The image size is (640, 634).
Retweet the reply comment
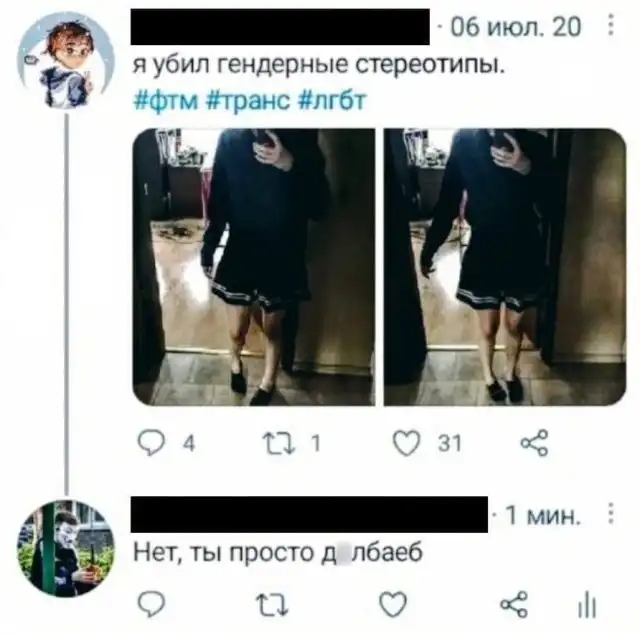[x=272, y=604]
